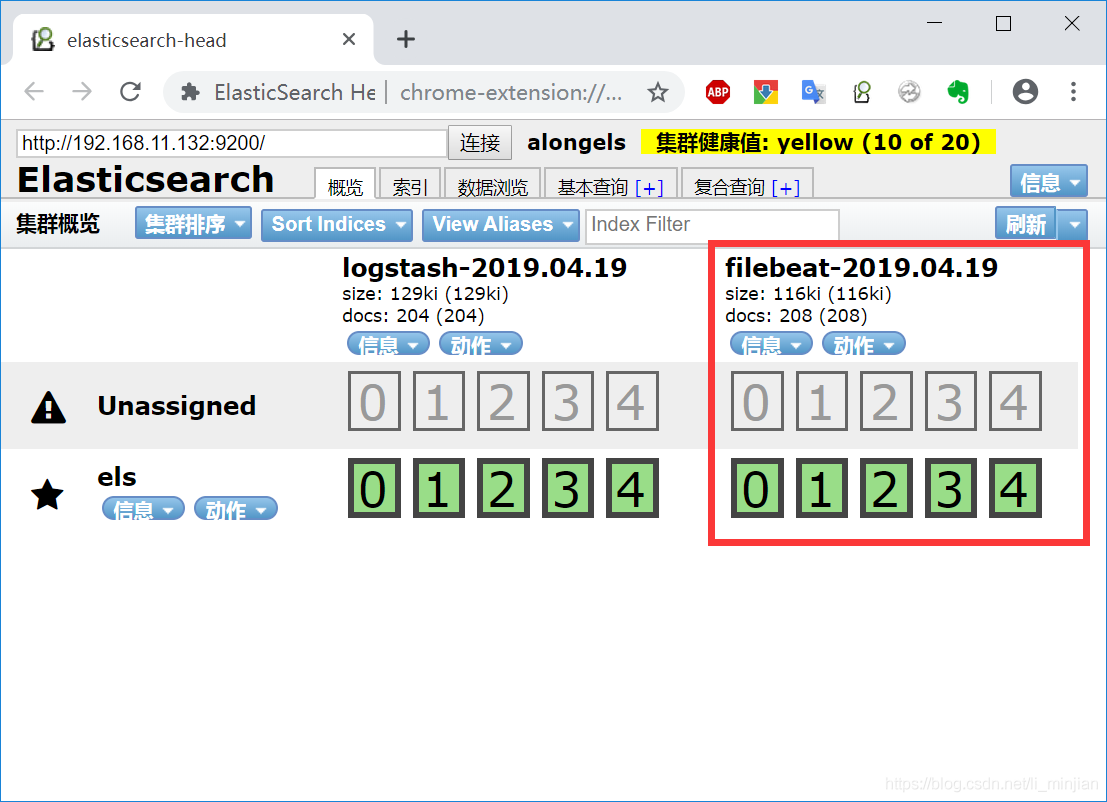Open the Chrome profile avatar

click(x=1025, y=92)
